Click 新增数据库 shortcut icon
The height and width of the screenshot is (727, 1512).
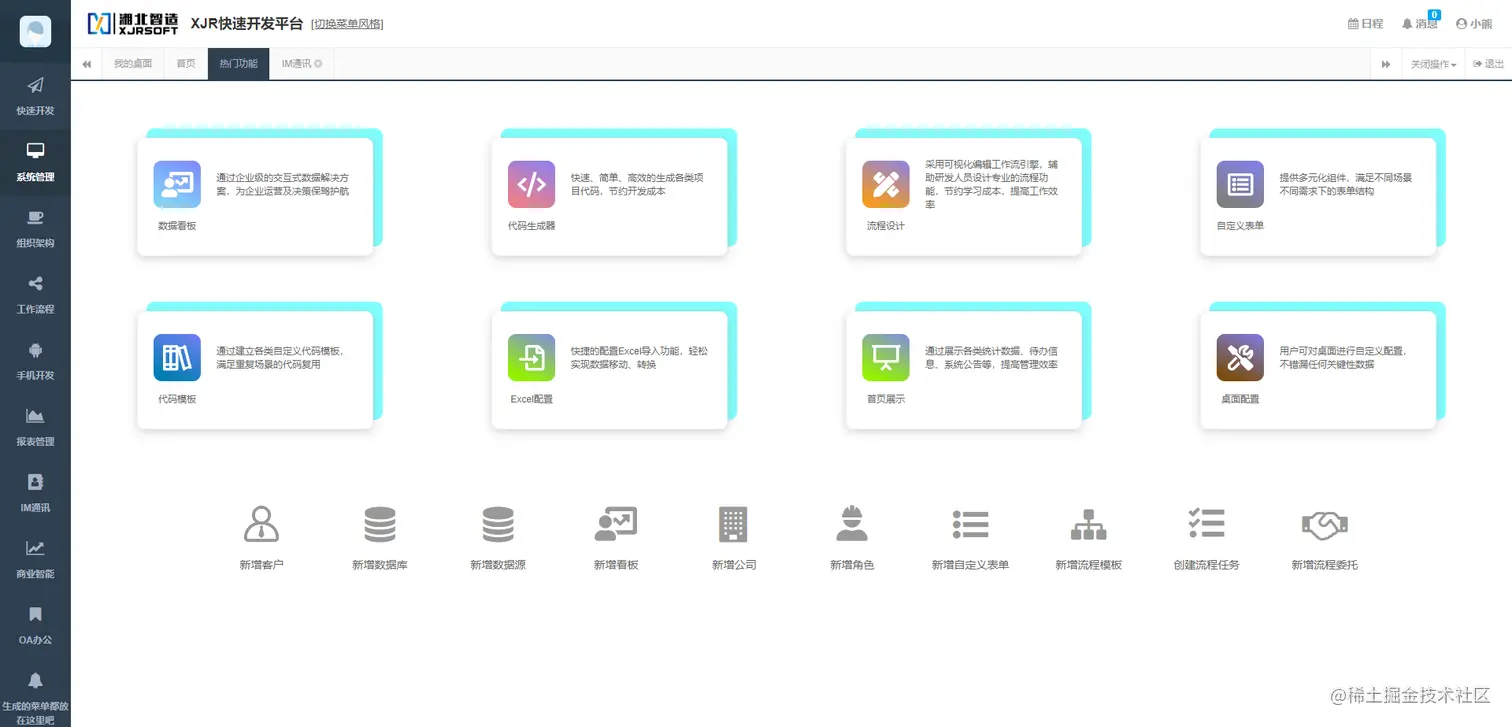point(379,524)
